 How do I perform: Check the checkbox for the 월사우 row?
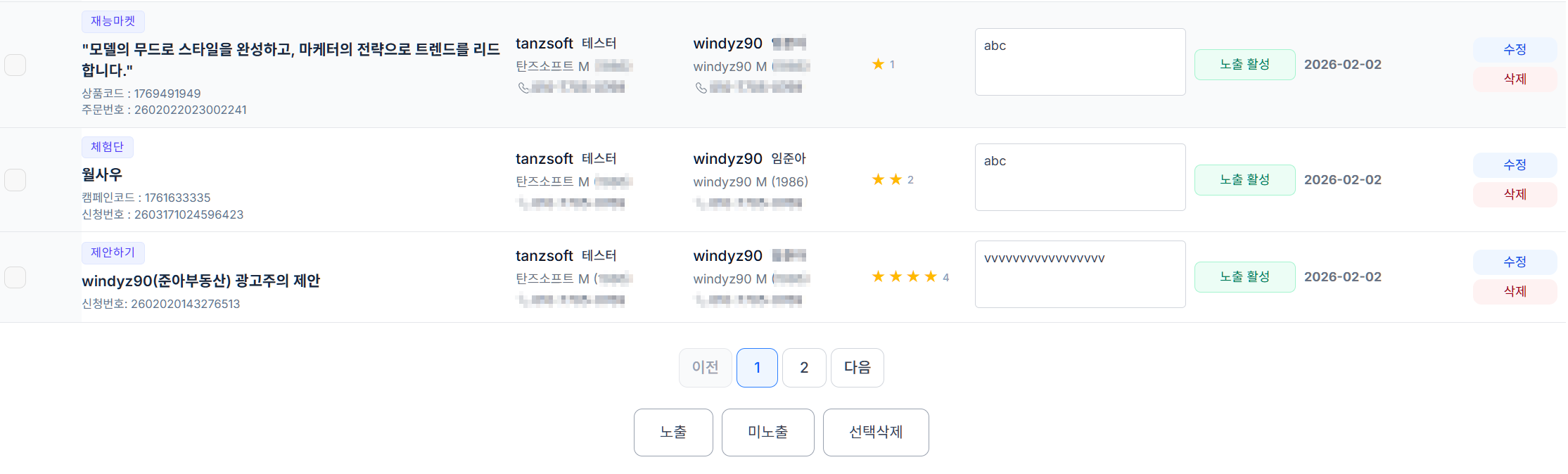(15, 179)
